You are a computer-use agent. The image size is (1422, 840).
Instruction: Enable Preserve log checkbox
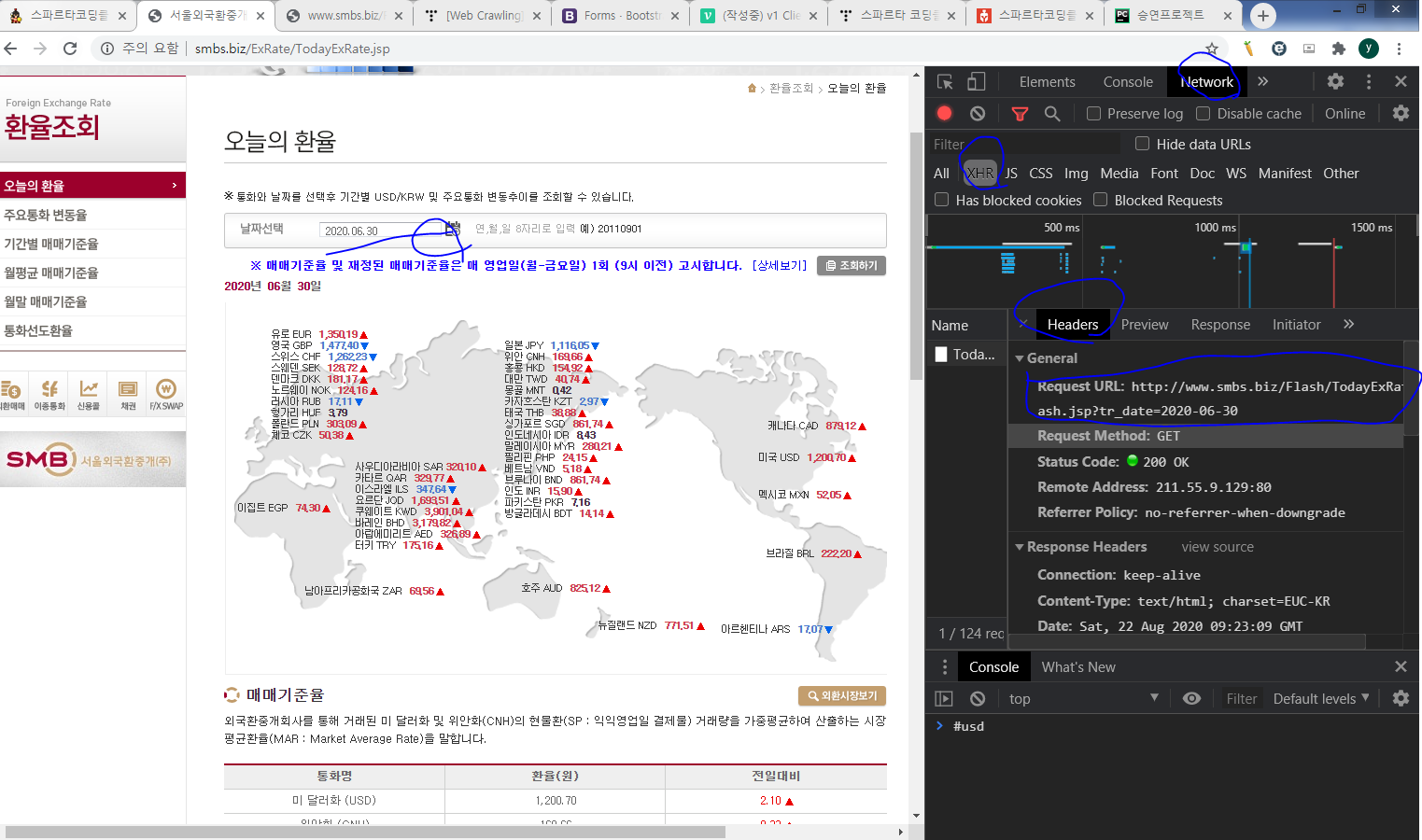pyautogui.click(x=1093, y=113)
